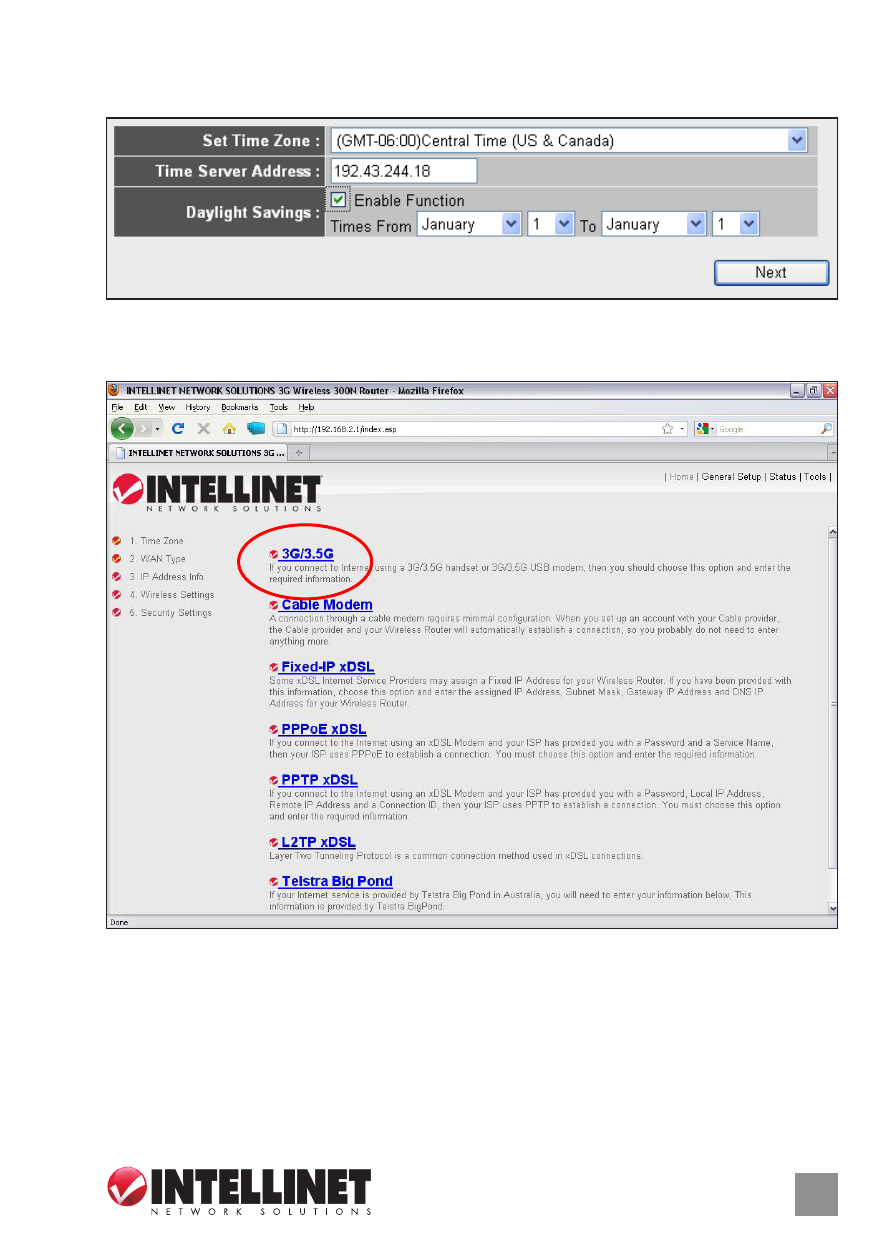Click the red check icon next to Fixed-IP xDSL
893x1259 pixels.
coord(274,667)
